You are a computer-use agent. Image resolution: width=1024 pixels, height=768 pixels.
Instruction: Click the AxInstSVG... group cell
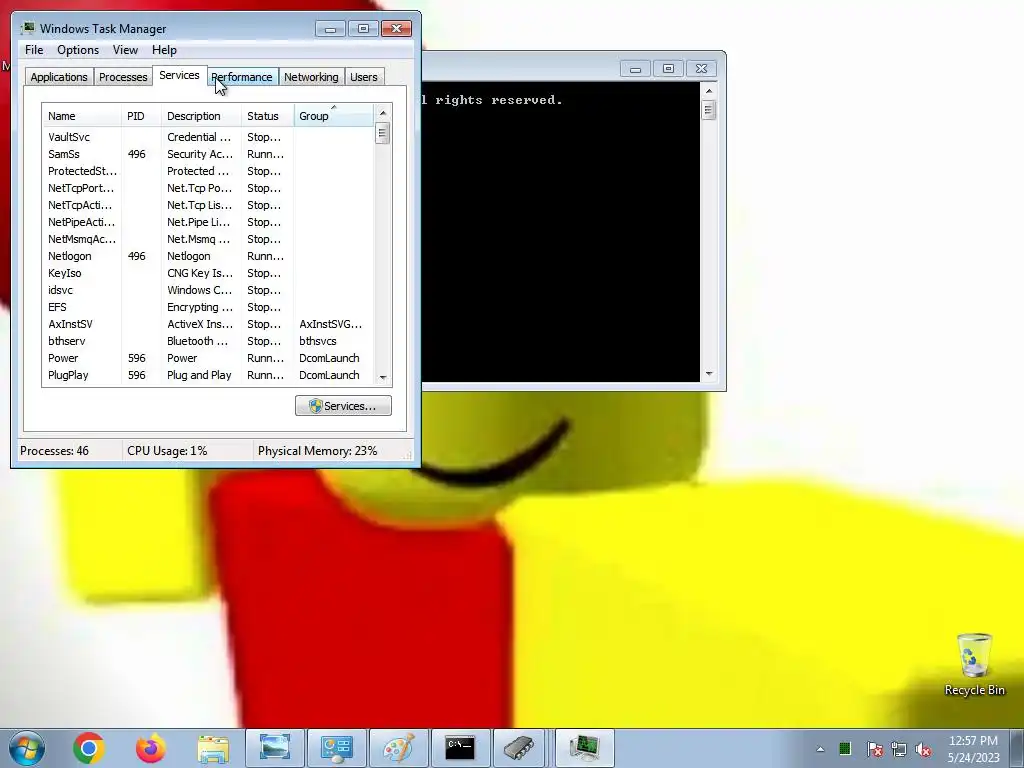330,324
